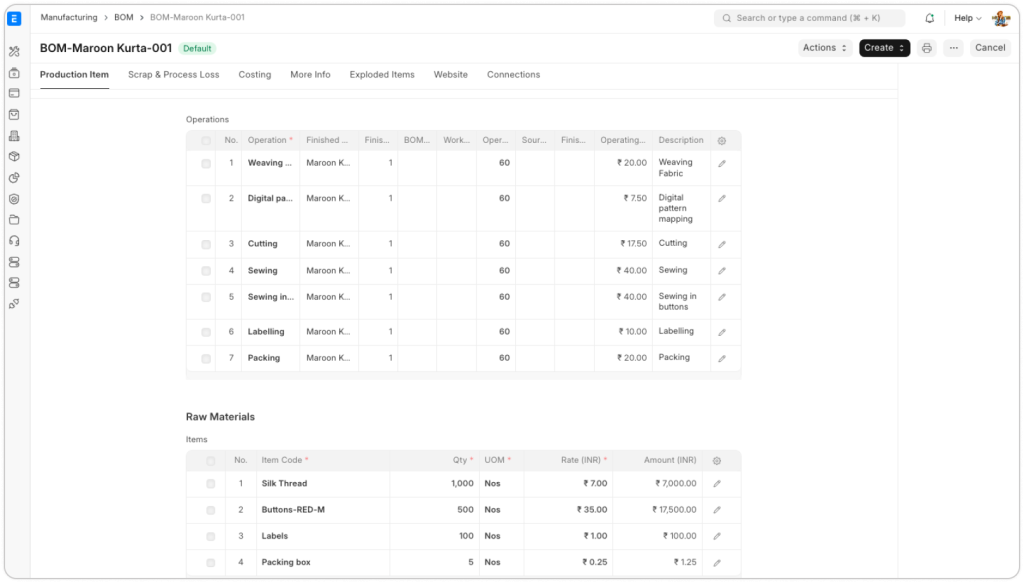Click pencil icon for the Packing operation row

tap(722, 358)
